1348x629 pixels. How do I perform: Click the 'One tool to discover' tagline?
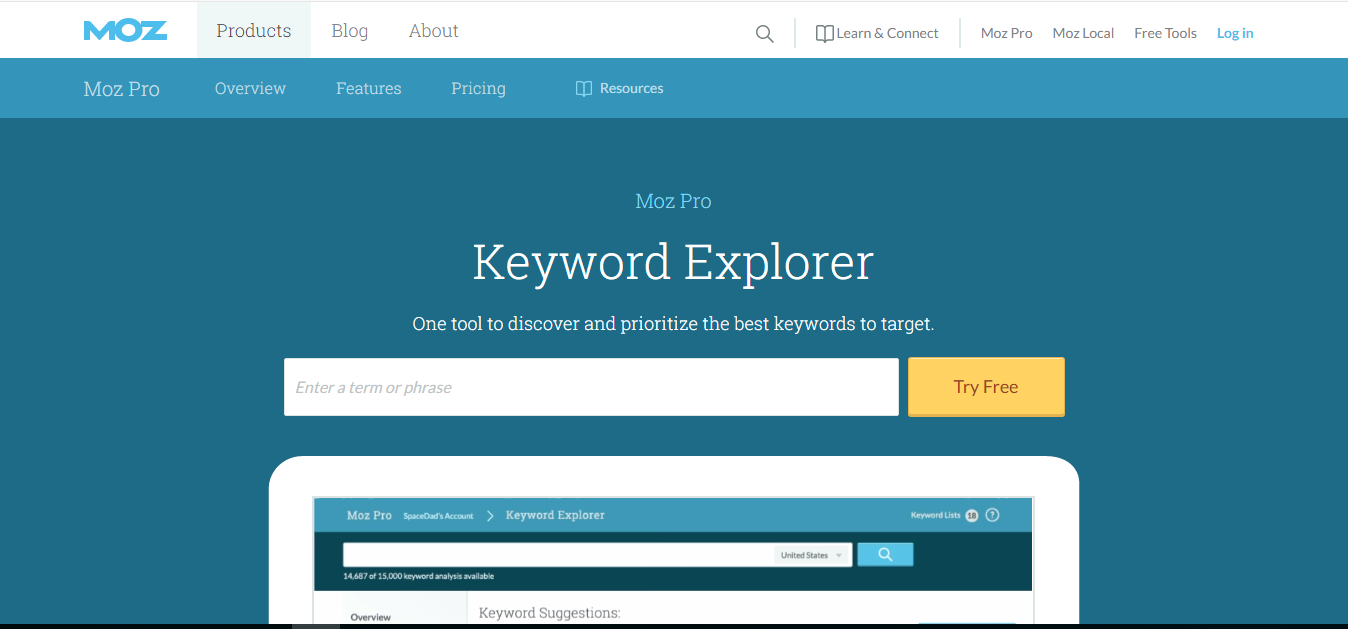(x=673, y=324)
